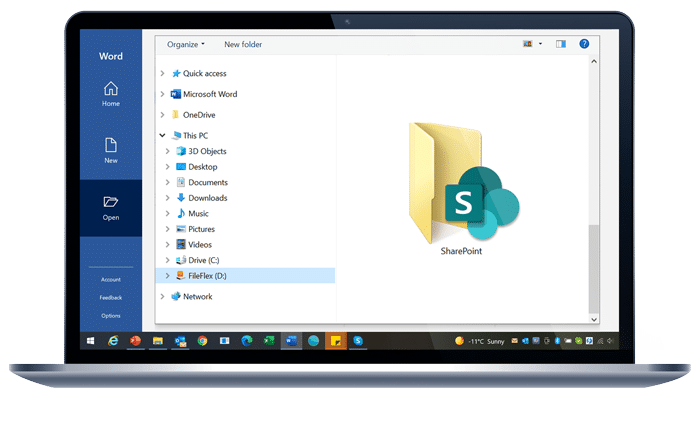Screen dimensions: 700x438
Task: Click the scroll up arrow in file pane
Action: coord(594,62)
